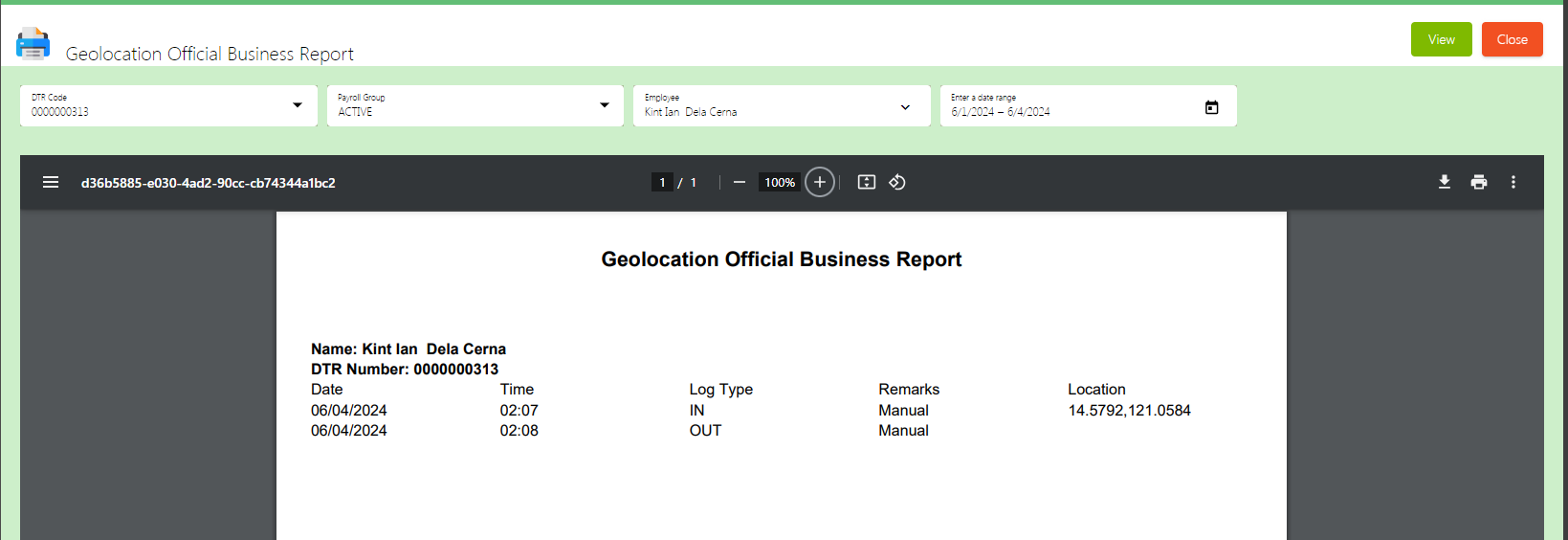This screenshot has height=540, width=1568.
Task: Click the time value 02:08
Action: (x=519, y=431)
